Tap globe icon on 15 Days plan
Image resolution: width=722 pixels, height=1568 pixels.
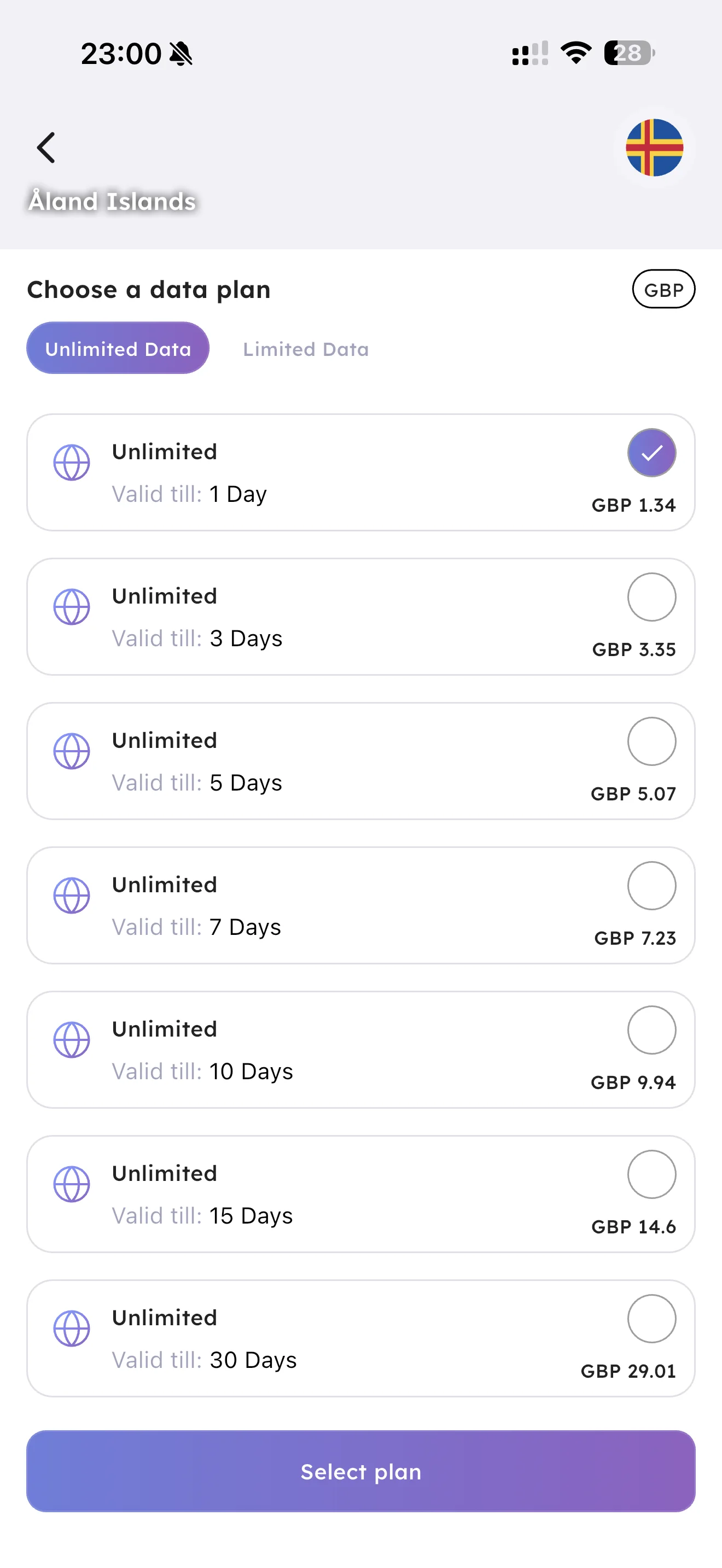(72, 1184)
